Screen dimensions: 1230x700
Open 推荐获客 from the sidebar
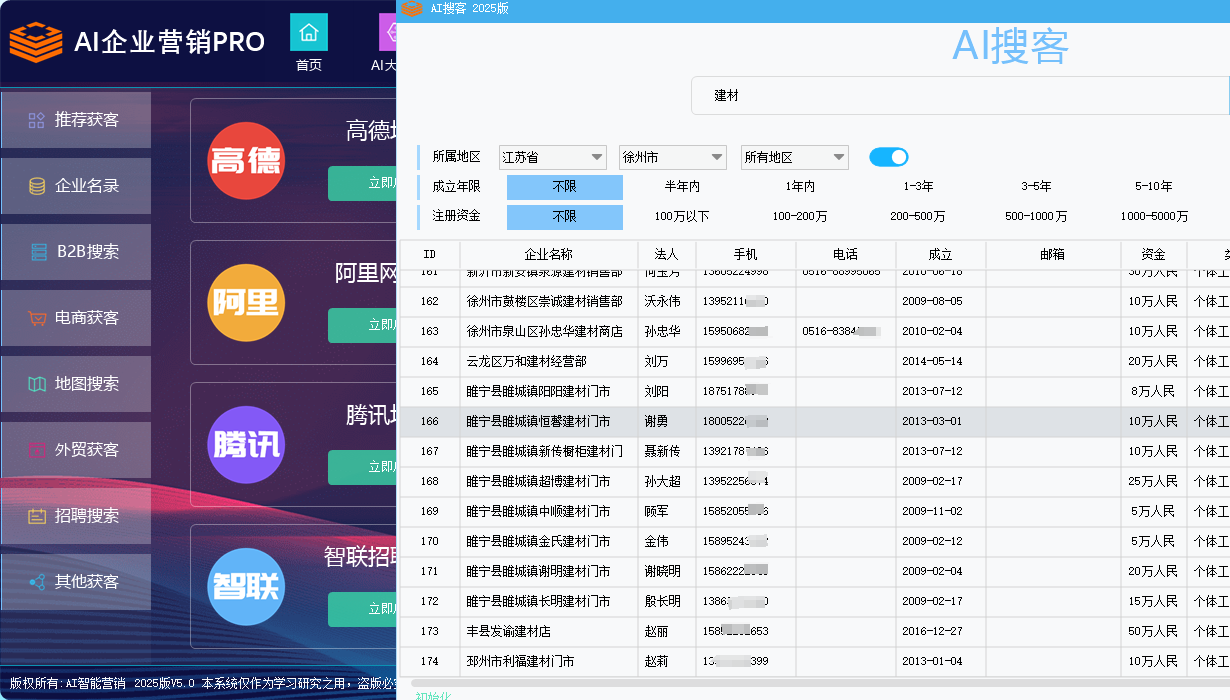coord(76,120)
